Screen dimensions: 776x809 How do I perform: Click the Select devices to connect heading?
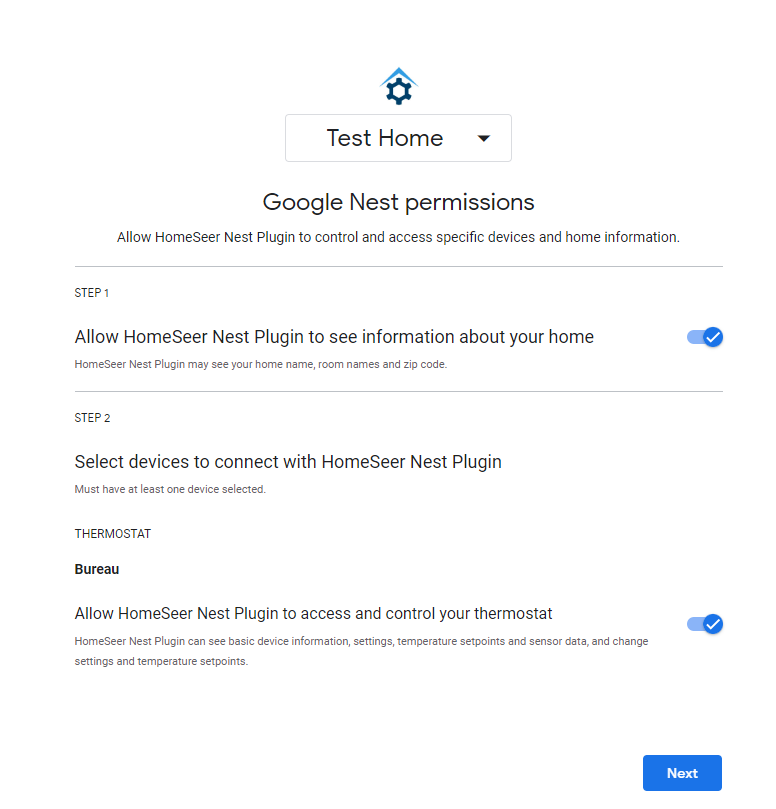288,462
